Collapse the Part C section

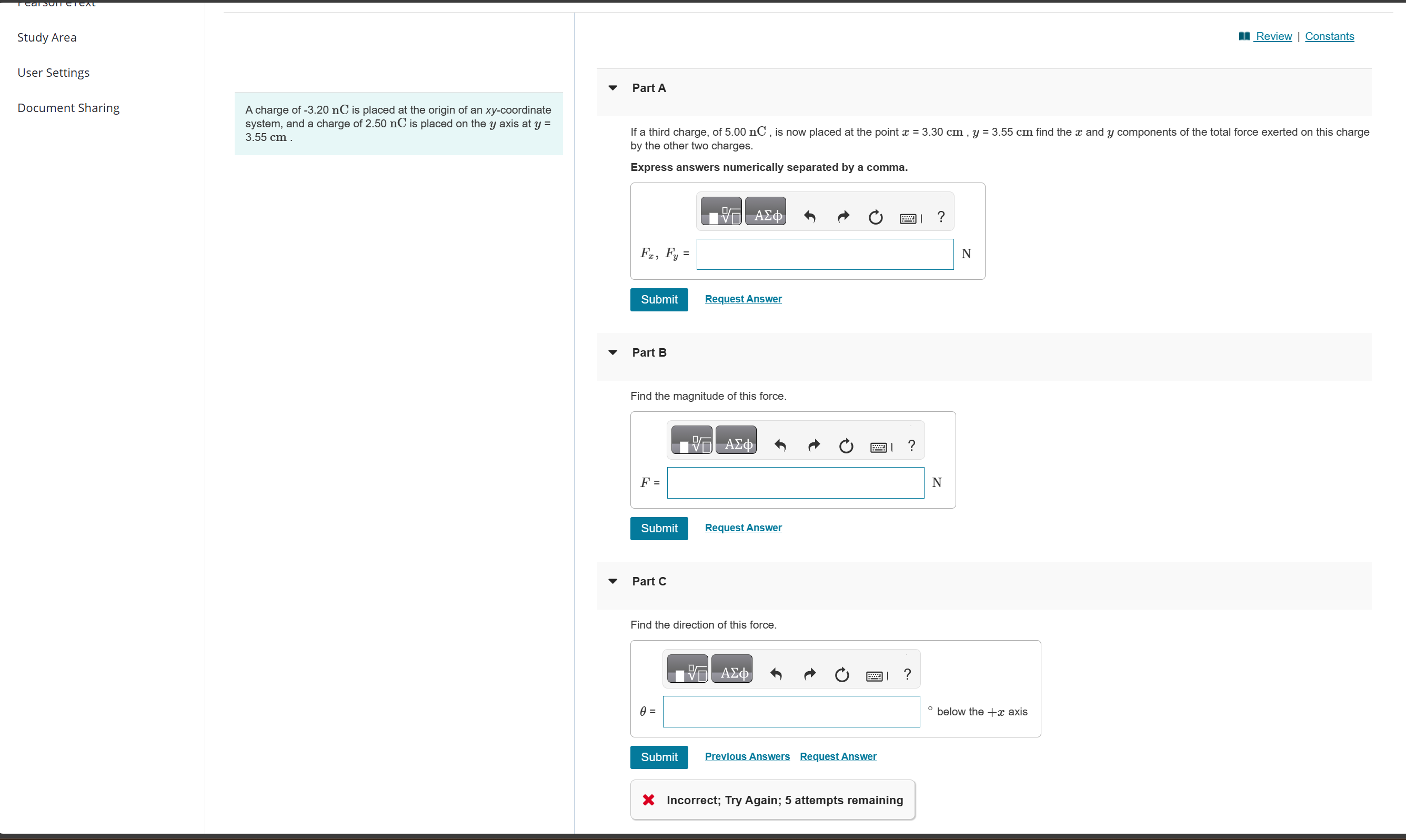point(612,581)
